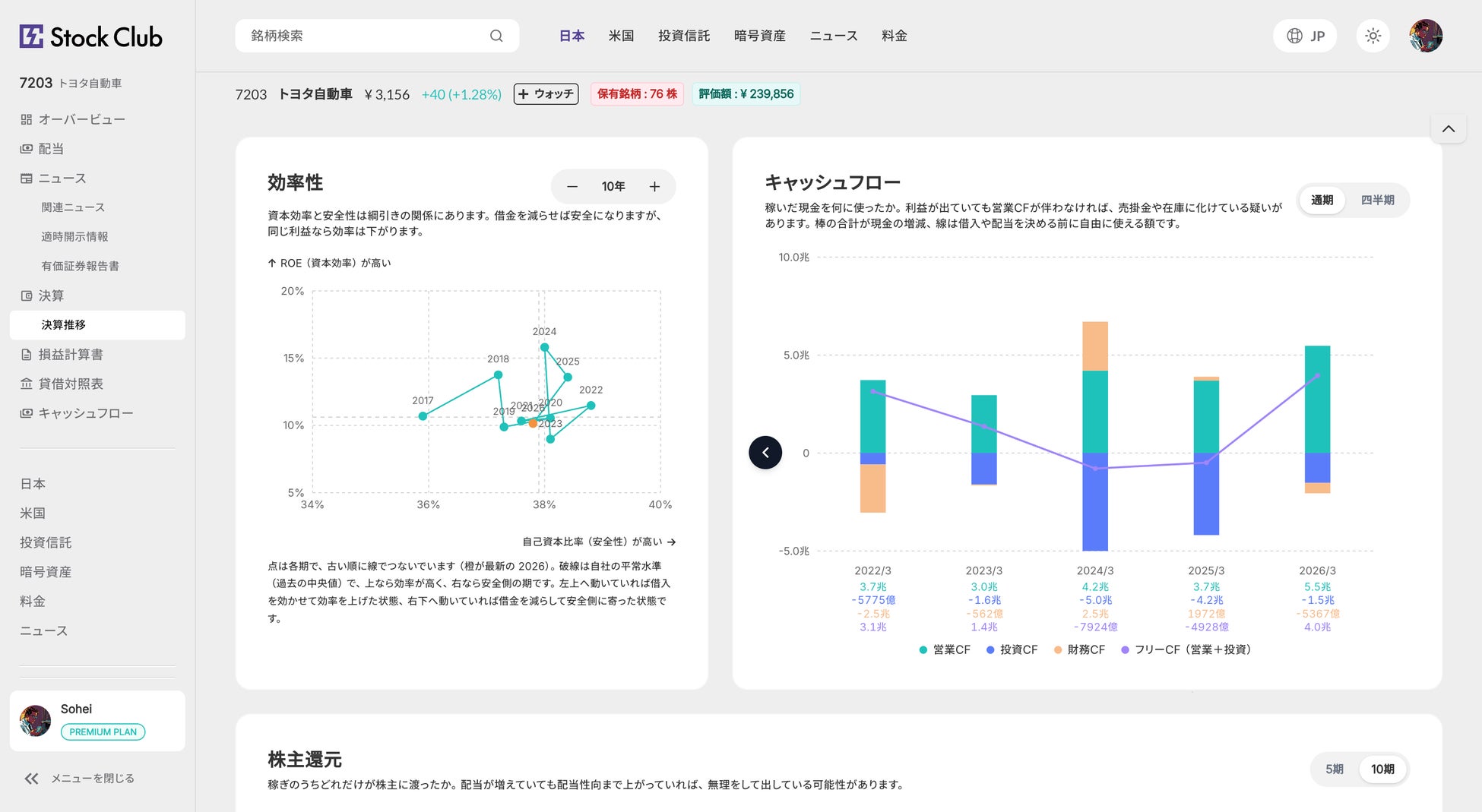Click the PREMIUM PLAN badge
Viewport: 1482px width, 812px height.
[103, 732]
